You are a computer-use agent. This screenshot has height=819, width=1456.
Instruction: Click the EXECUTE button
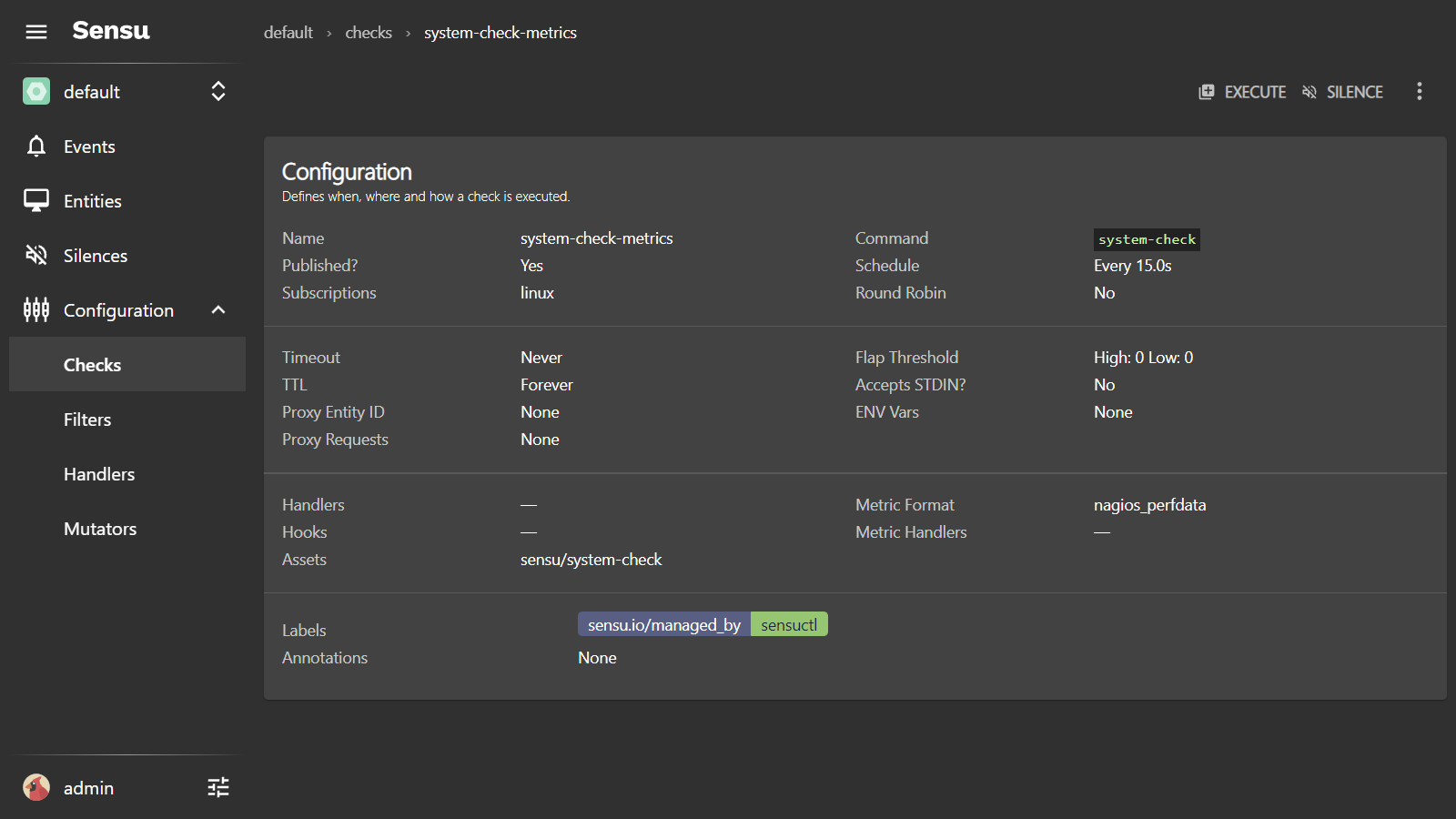pyautogui.click(x=1242, y=92)
